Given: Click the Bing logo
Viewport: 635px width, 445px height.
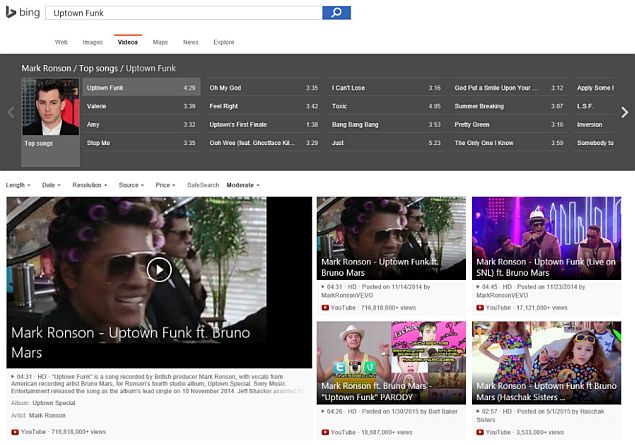Looking at the screenshot, I should 23,13.
